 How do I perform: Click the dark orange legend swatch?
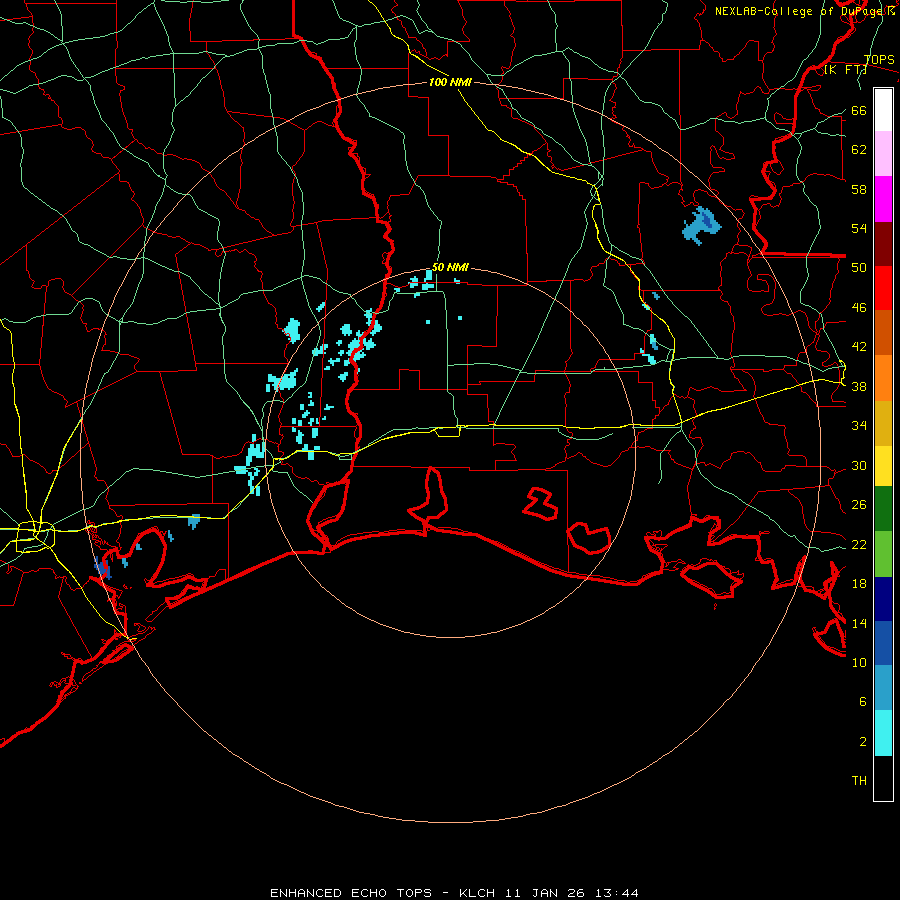click(883, 333)
